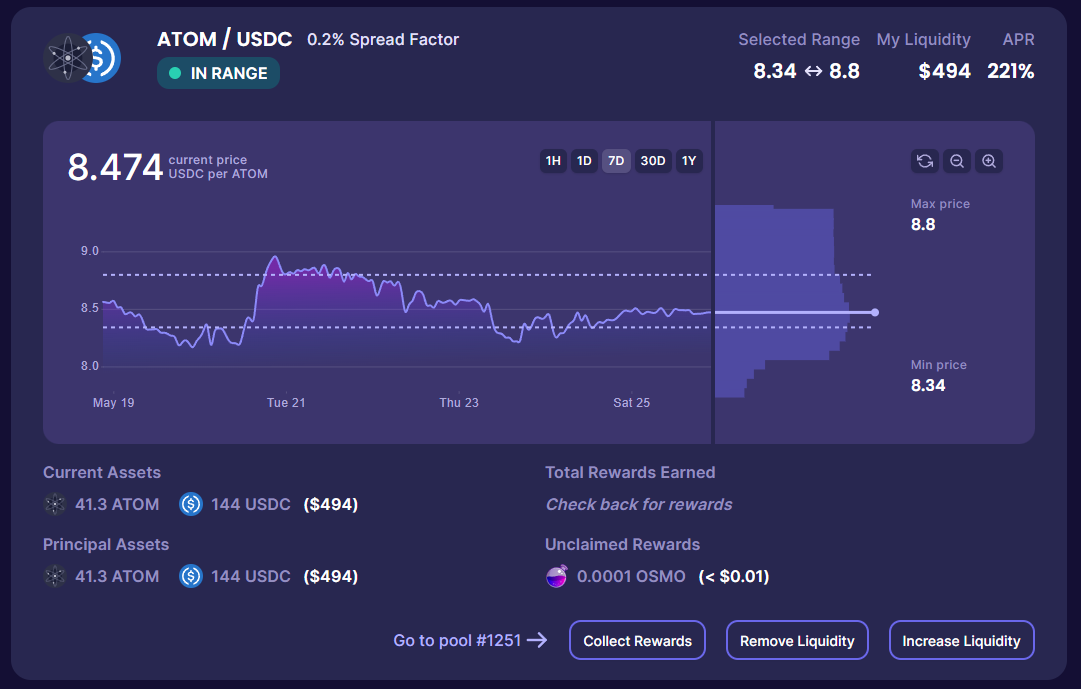Switch chart to 1H timeframe
Image resolution: width=1081 pixels, height=689 pixels.
pyautogui.click(x=553, y=161)
